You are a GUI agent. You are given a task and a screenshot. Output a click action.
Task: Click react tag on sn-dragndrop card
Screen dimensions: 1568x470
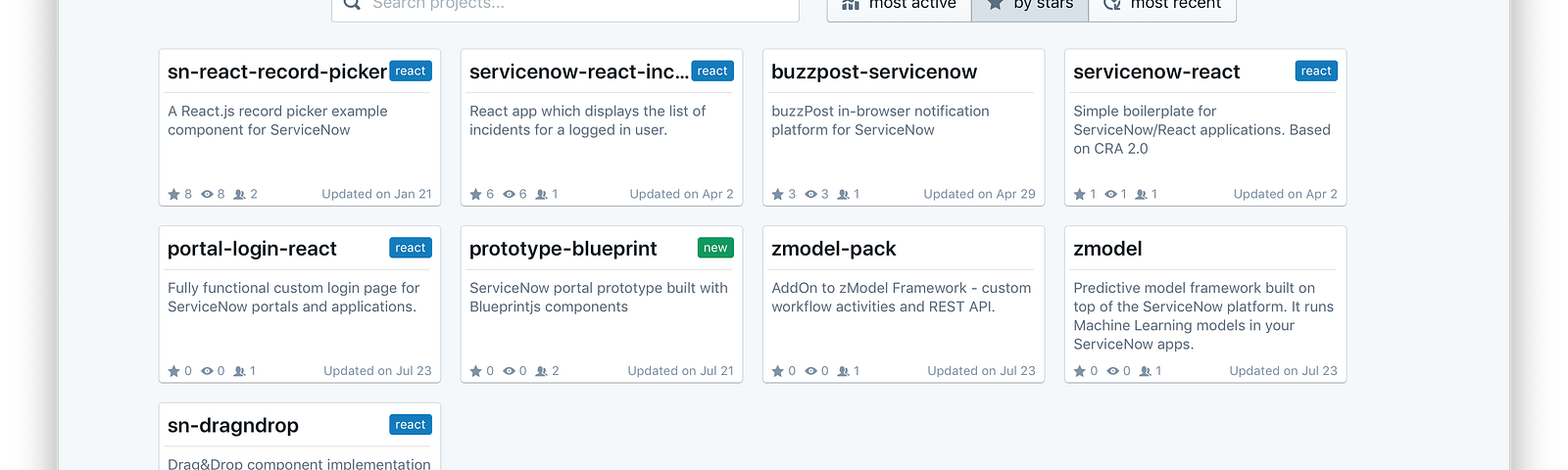tap(411, 424)
